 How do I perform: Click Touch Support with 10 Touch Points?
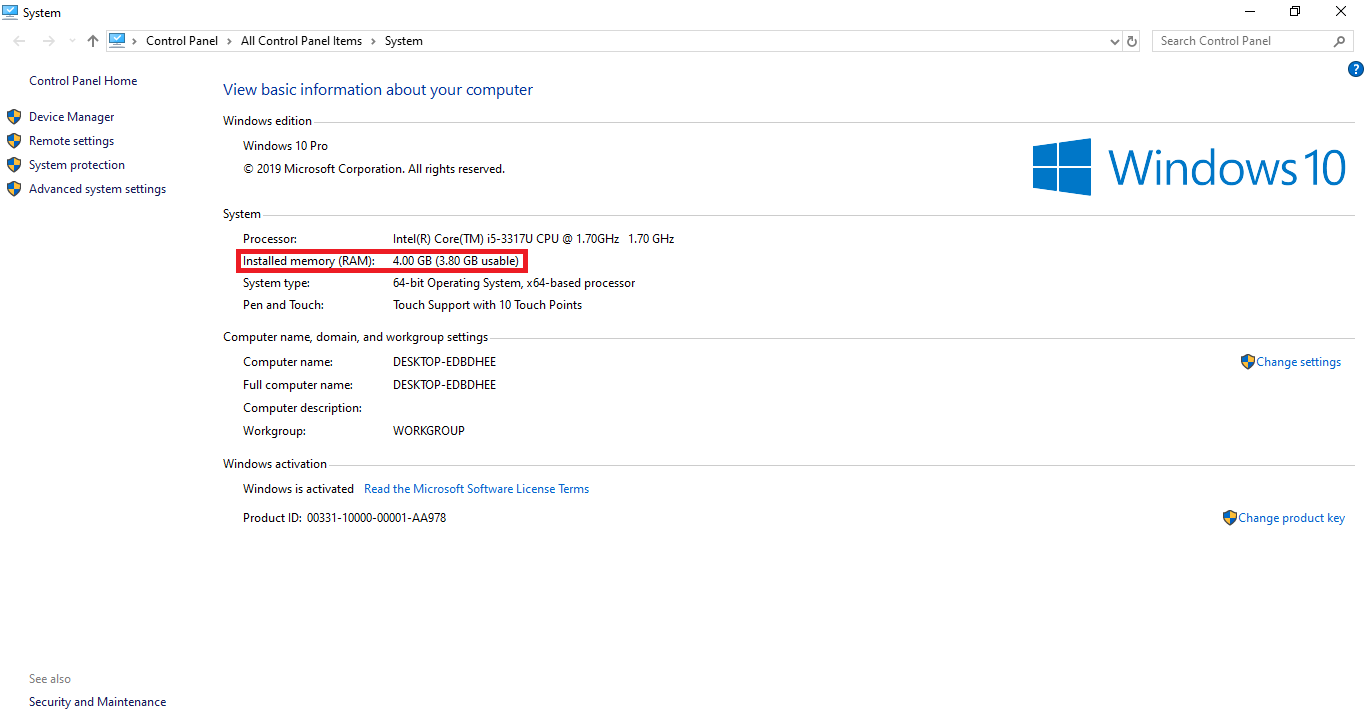488,305
